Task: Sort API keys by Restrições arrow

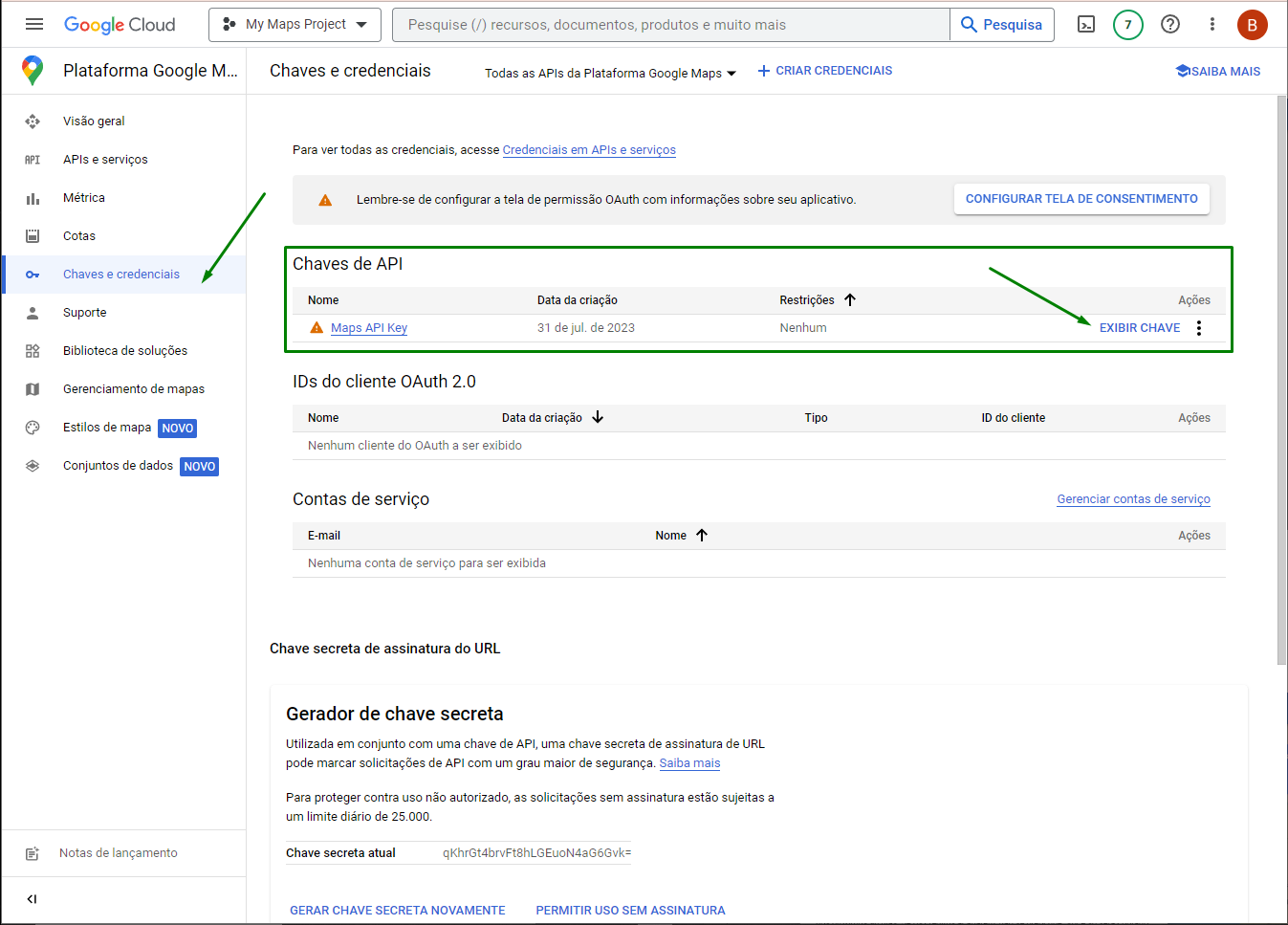Action: pyautogui.click(x=850, y=300)
